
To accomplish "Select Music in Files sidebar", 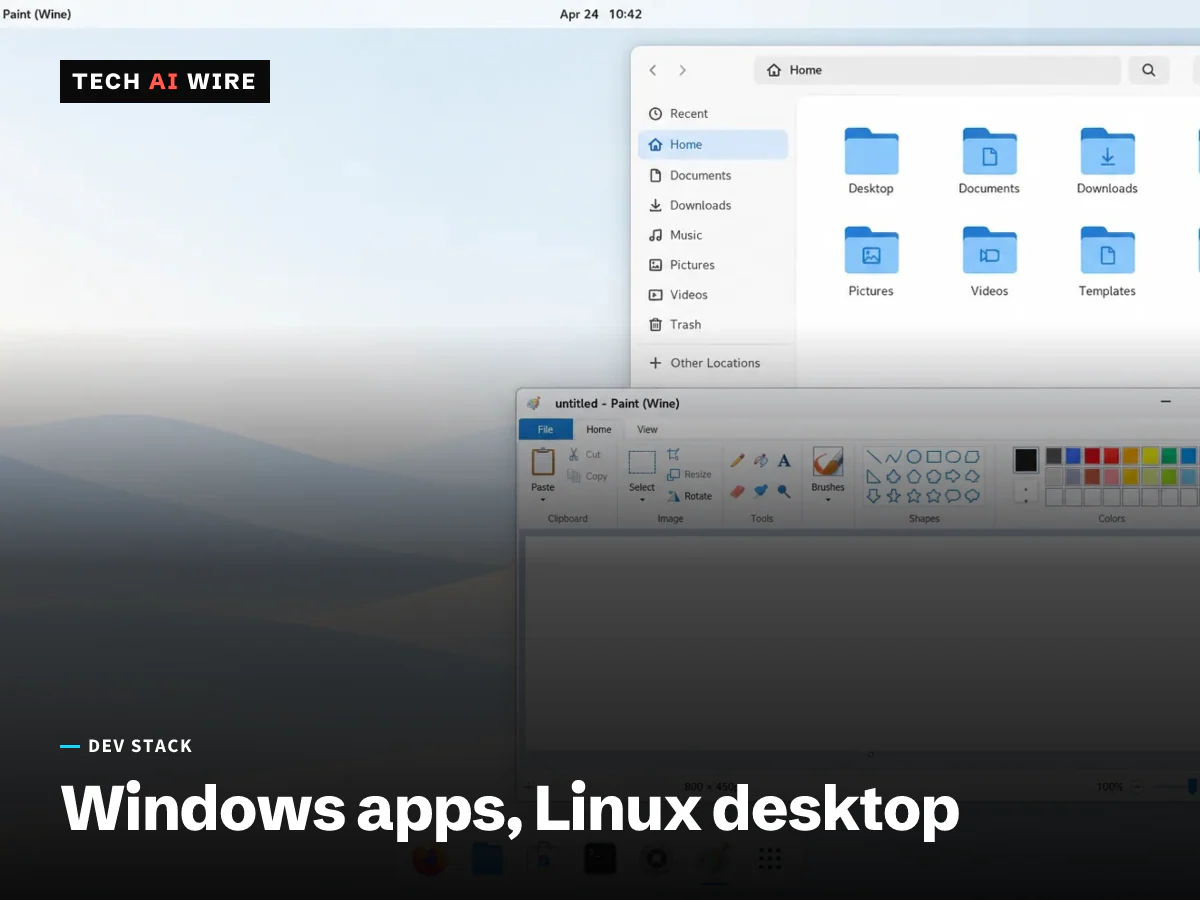I will pos(713,235).
